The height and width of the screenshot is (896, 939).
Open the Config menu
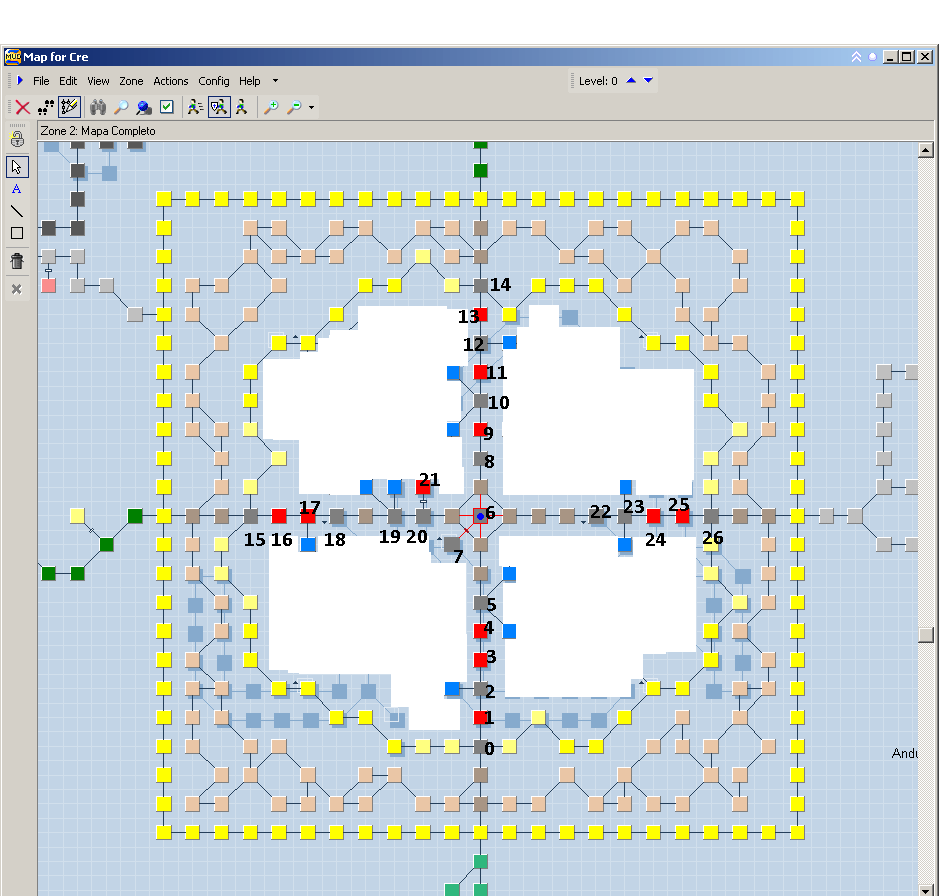pyautogui.click(x=213, y=81)
